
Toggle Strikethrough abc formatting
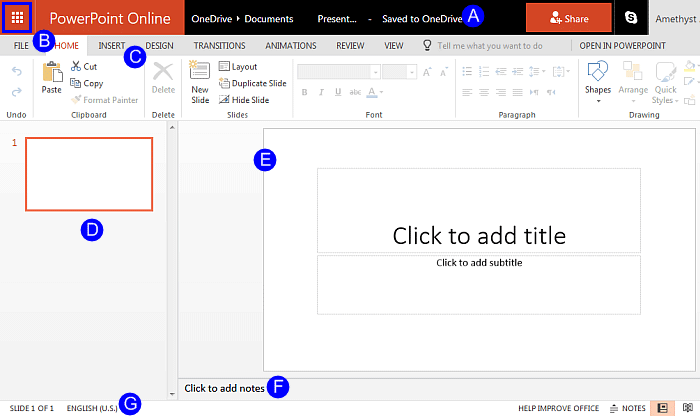click(355, 92)
